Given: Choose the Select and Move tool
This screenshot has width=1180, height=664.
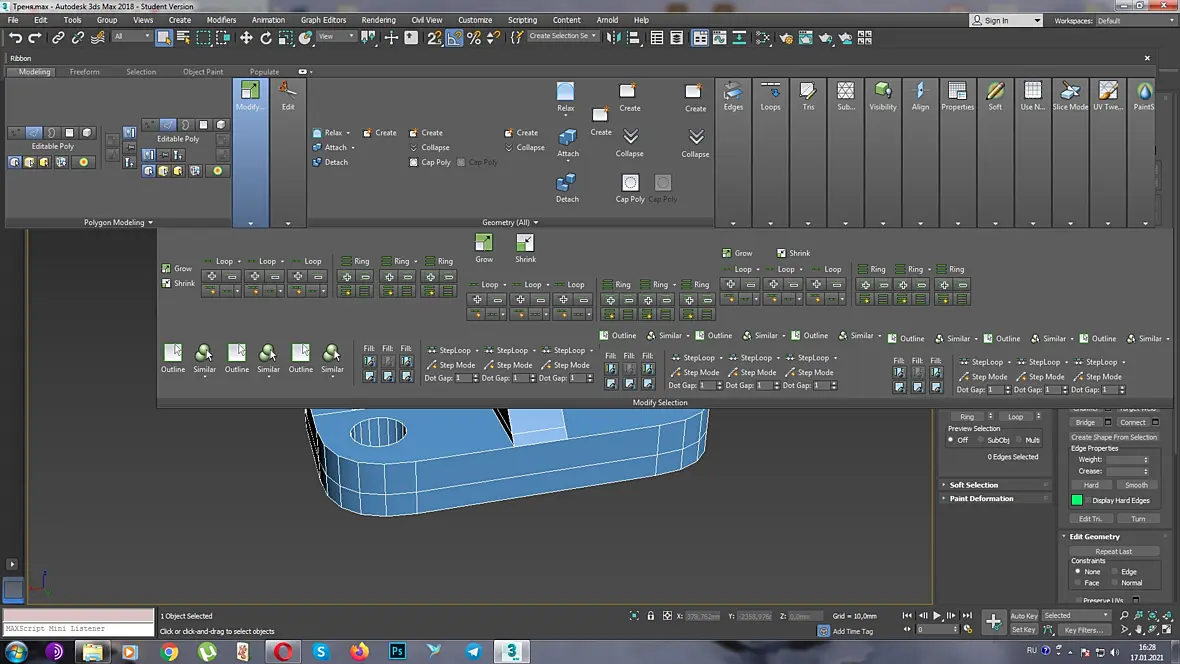Looking at the screenshot, I should tap(246, 38).
